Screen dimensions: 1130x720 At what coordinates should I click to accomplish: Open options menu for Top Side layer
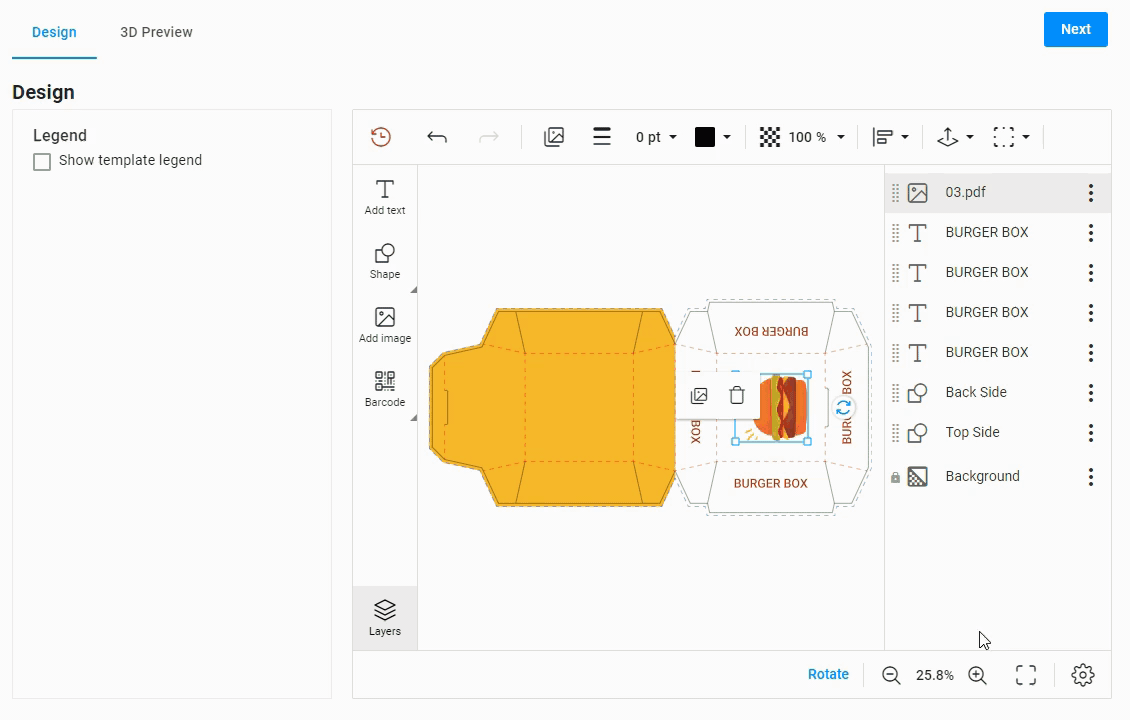(1091, 432)
